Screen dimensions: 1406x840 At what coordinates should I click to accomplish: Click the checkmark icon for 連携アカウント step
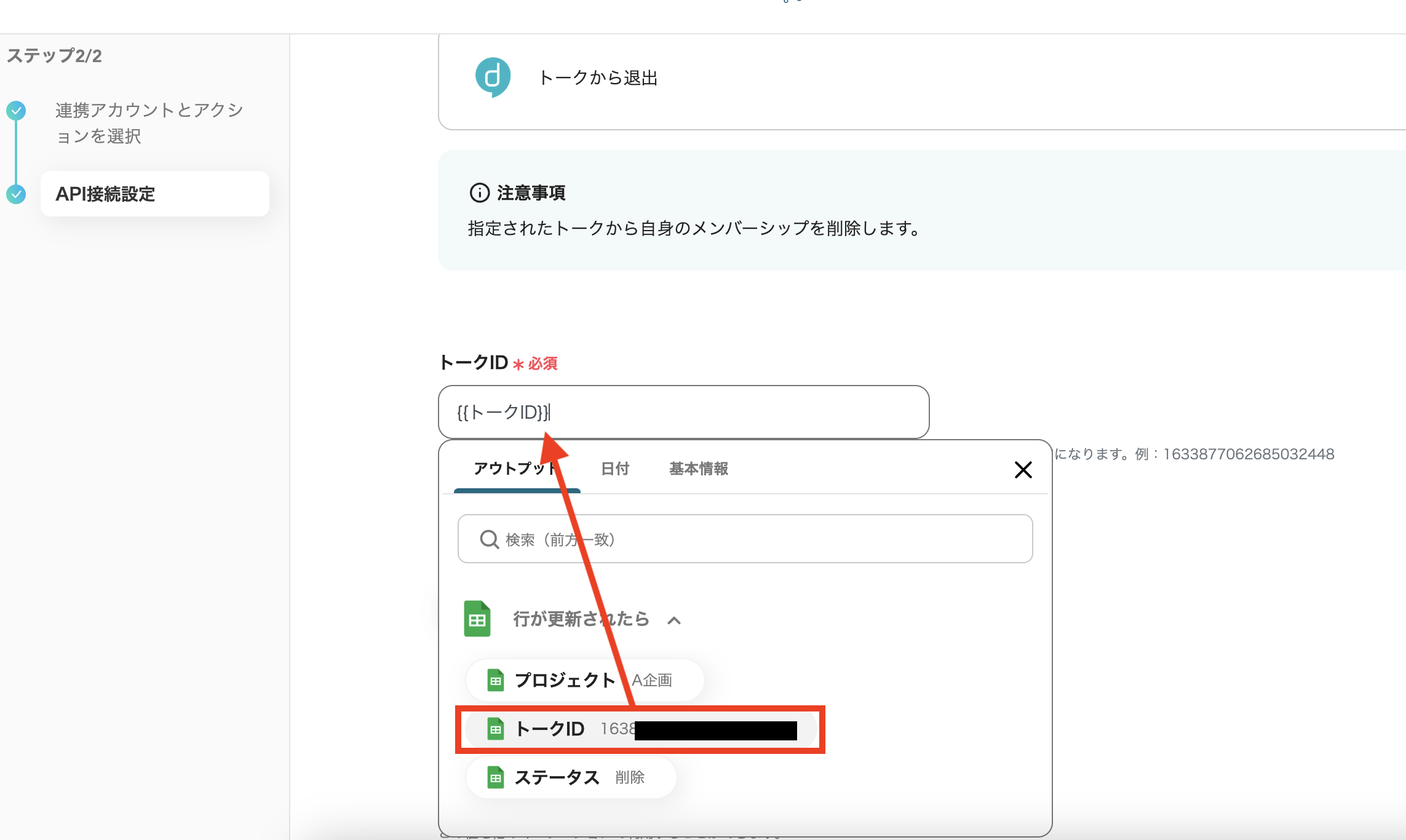(17, 111)
